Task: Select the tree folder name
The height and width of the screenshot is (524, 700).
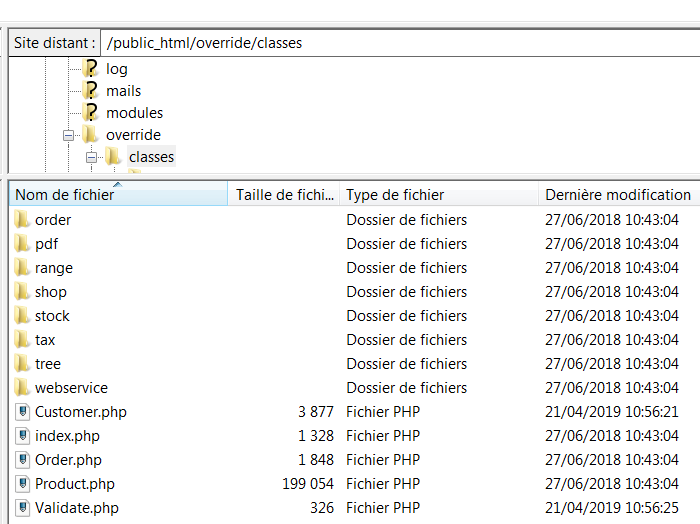Action: coord(48,364)
